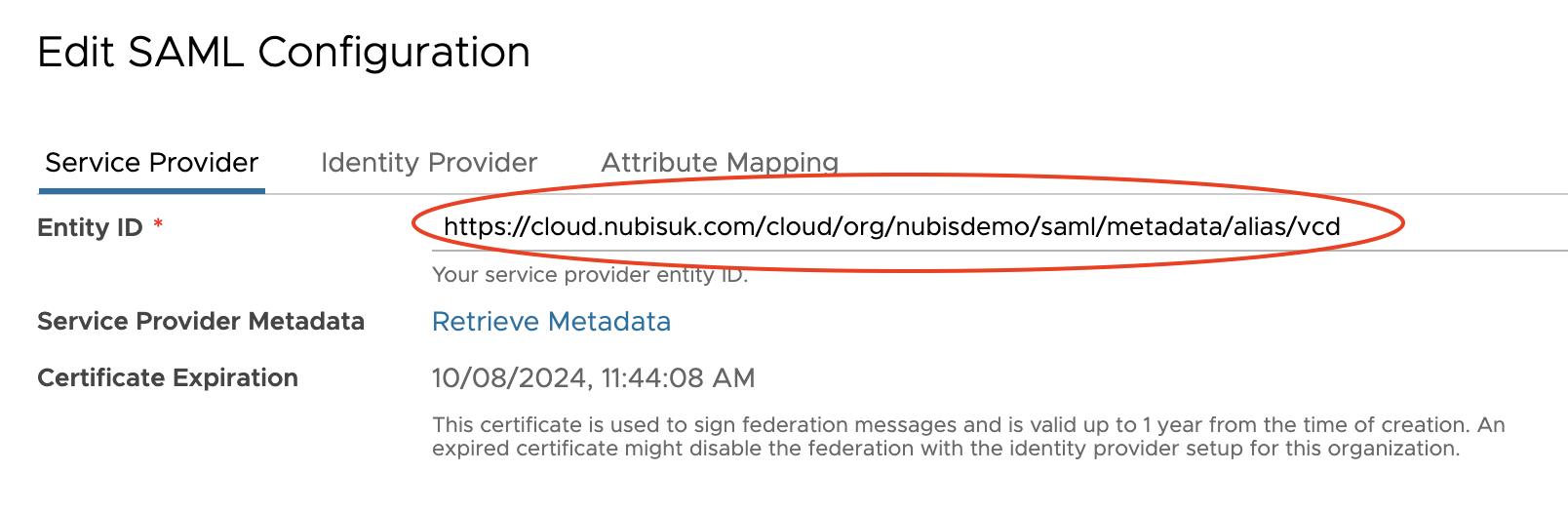Click the Service Provider Metadata label
Viewport: 1568px width, 511px height.
201,322
